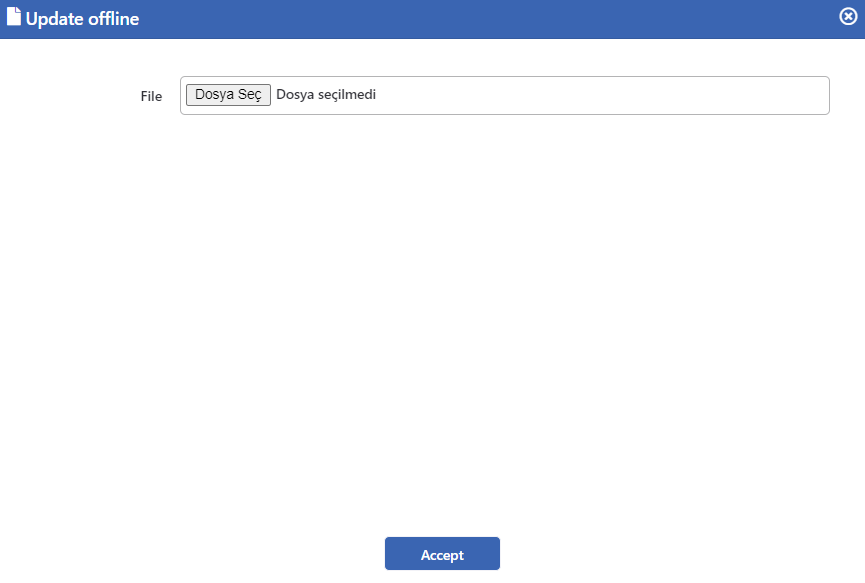Close the Update offline dialog

click(848, 17)
